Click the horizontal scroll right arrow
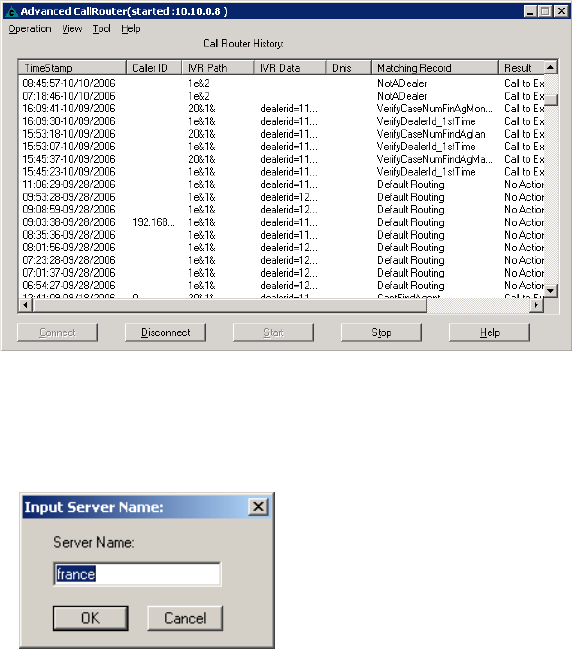Viewport: 572px width, 649px height. pyautogui.click(x=536, y=305)
